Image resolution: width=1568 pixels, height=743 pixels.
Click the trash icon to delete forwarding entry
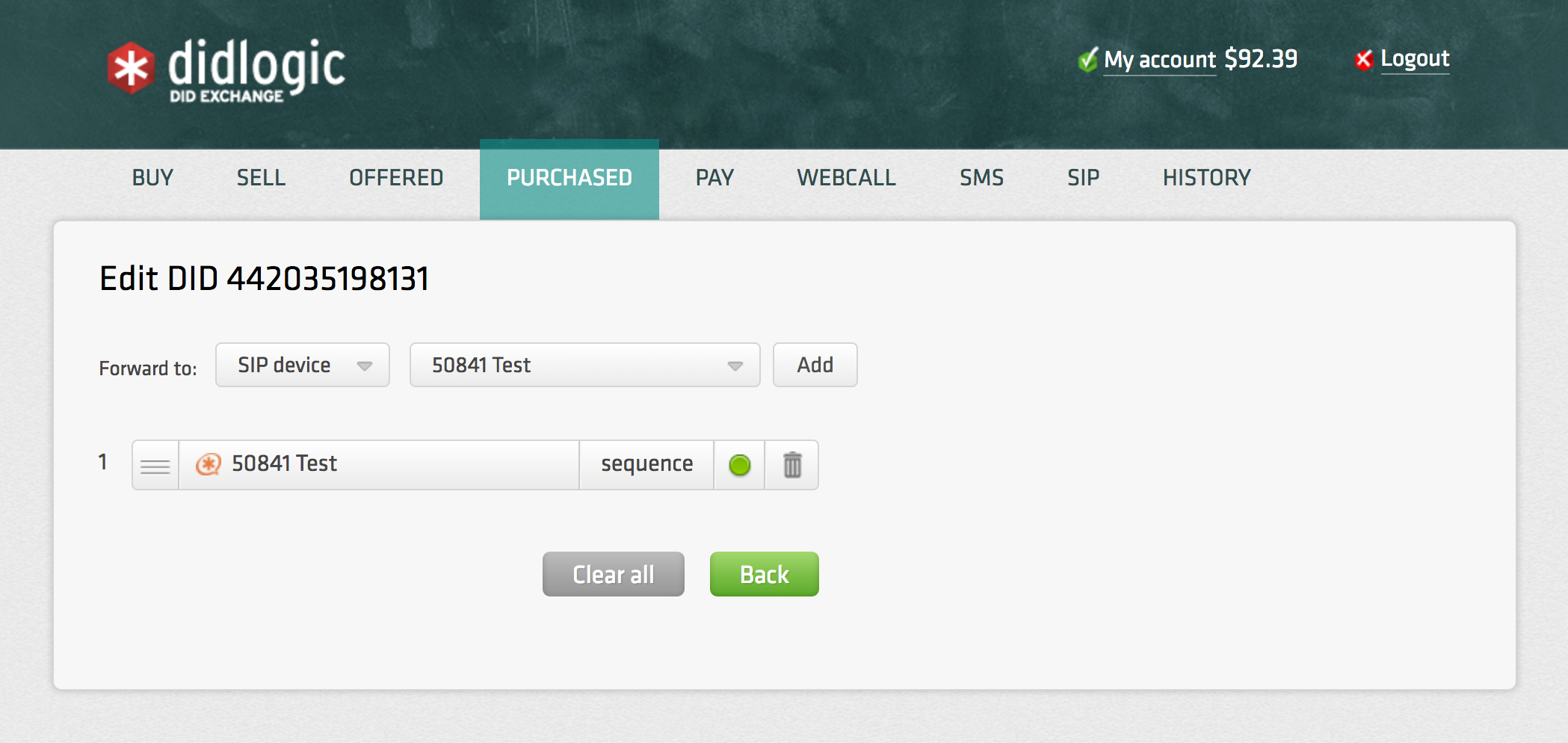coord(792,463)
